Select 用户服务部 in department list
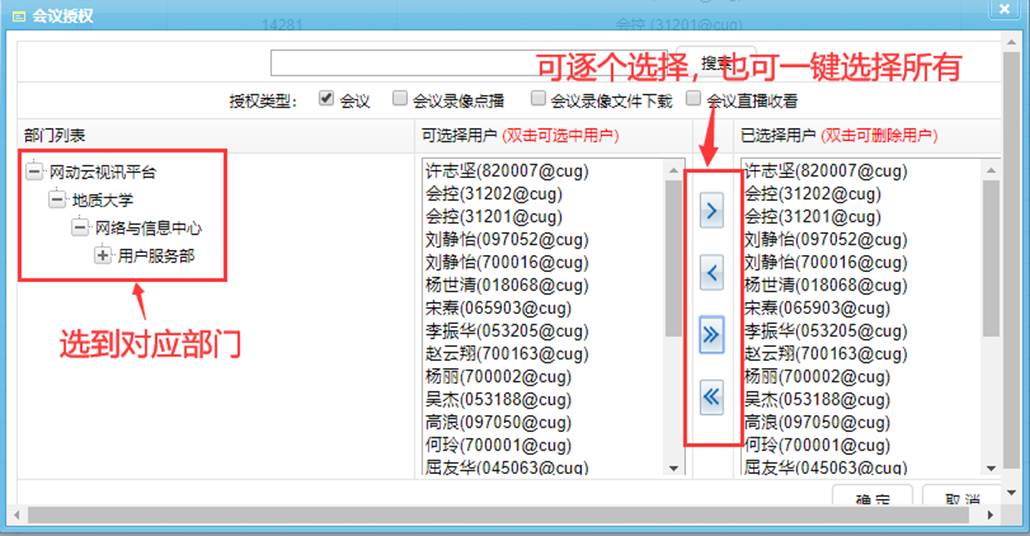Image resolution: width=1030 pixels, height=536 pixels. pyautogui.click(x=156, y=256)
